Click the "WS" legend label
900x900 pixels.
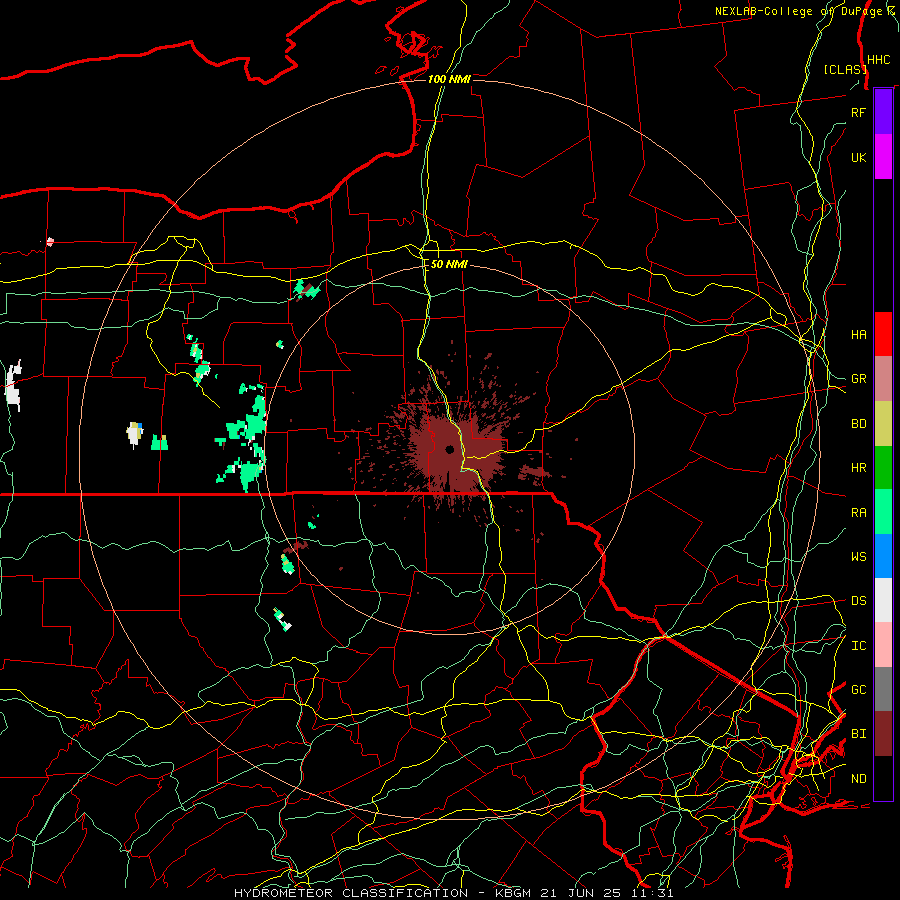tap(858, 556)
